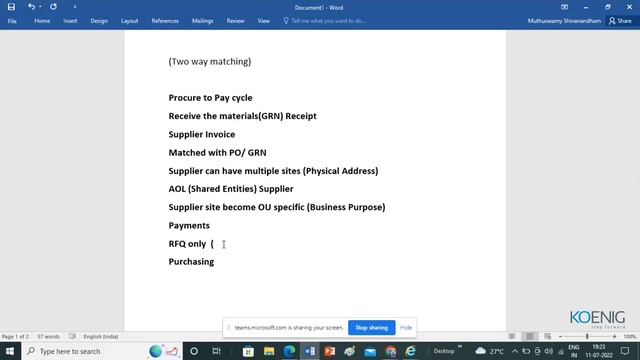Screen dimensions: 640x360
Task: Switch to the View ribbon tab
Action: [x=264, y=21]
